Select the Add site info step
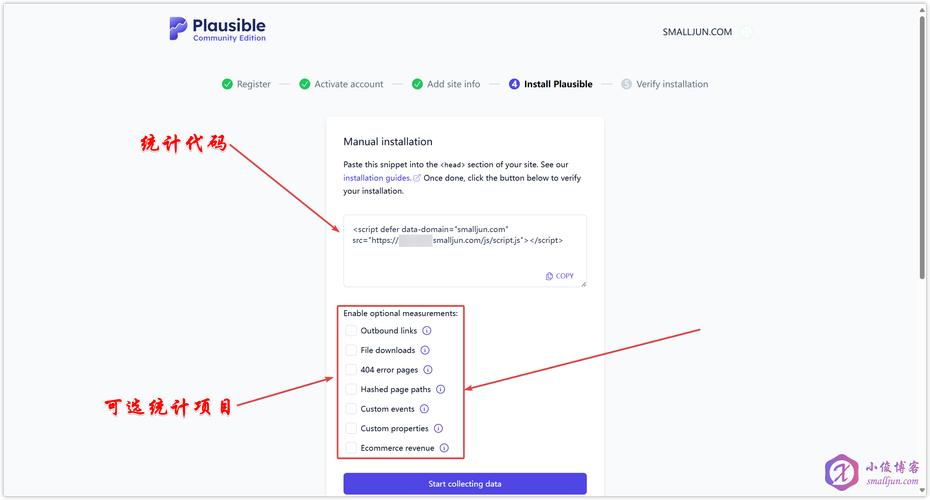 coord(446,84)
